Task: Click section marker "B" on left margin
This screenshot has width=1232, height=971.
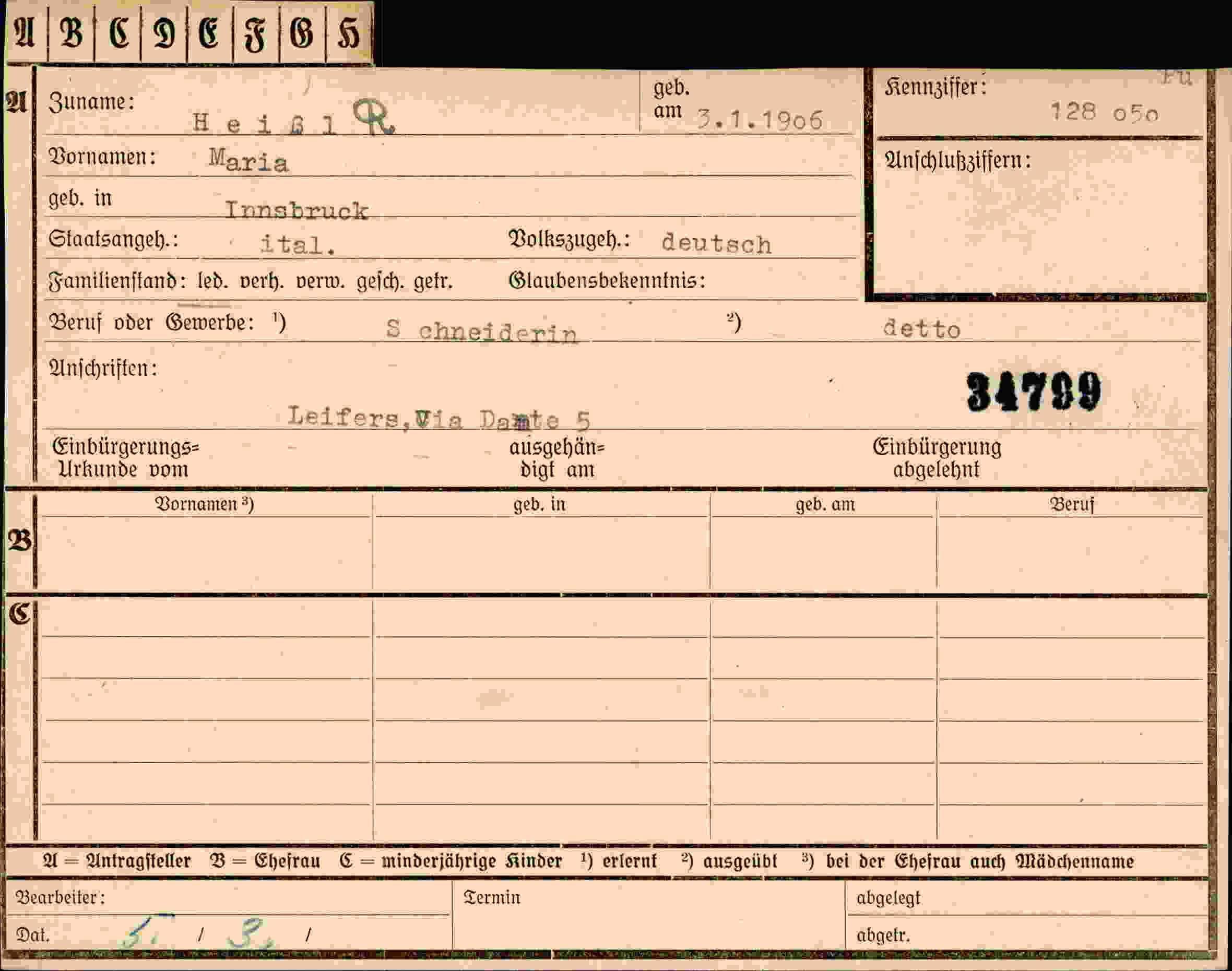Action: pyautogui.click(x=20, y=540)
